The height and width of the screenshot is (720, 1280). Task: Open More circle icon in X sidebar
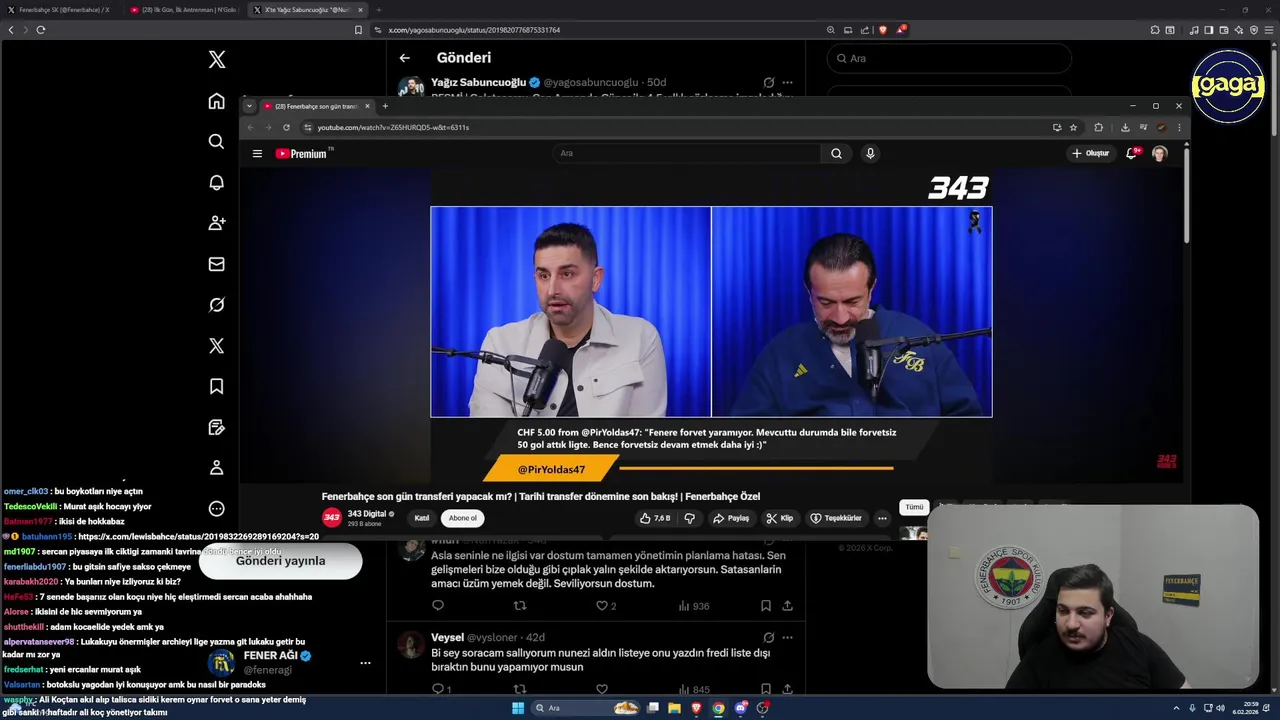[x=217, y=509]
